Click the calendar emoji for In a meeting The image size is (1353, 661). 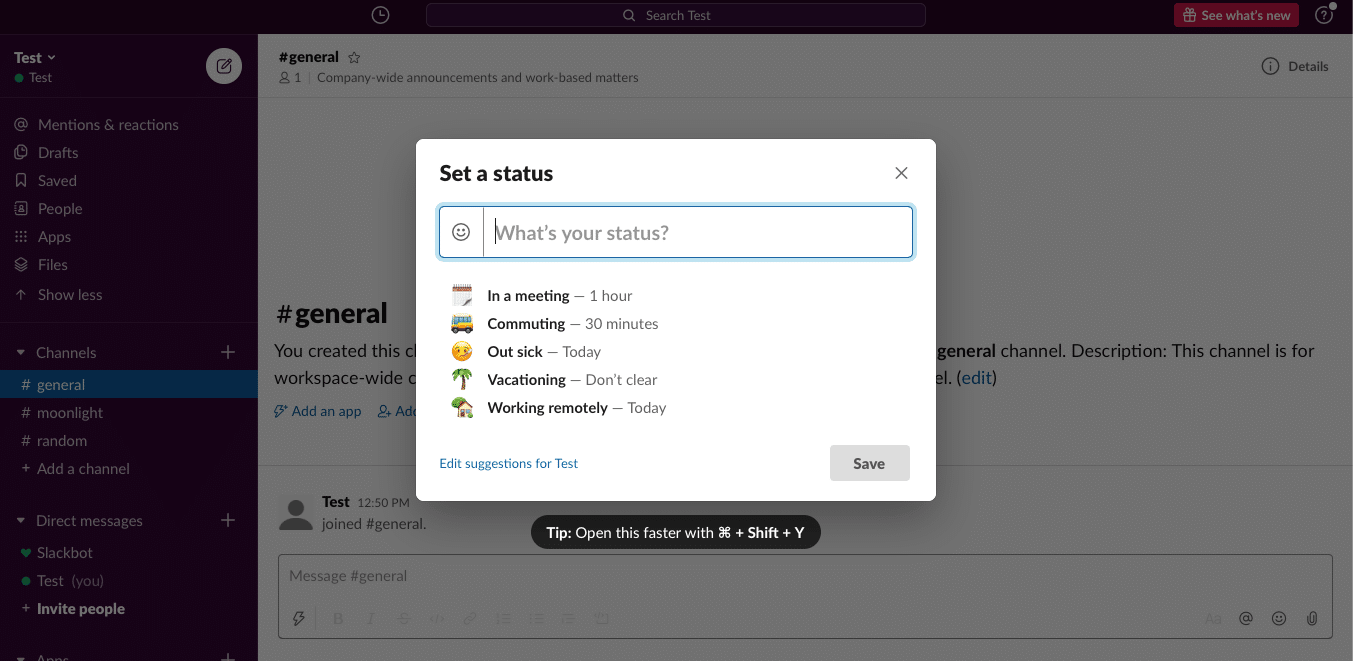(462, 295)
